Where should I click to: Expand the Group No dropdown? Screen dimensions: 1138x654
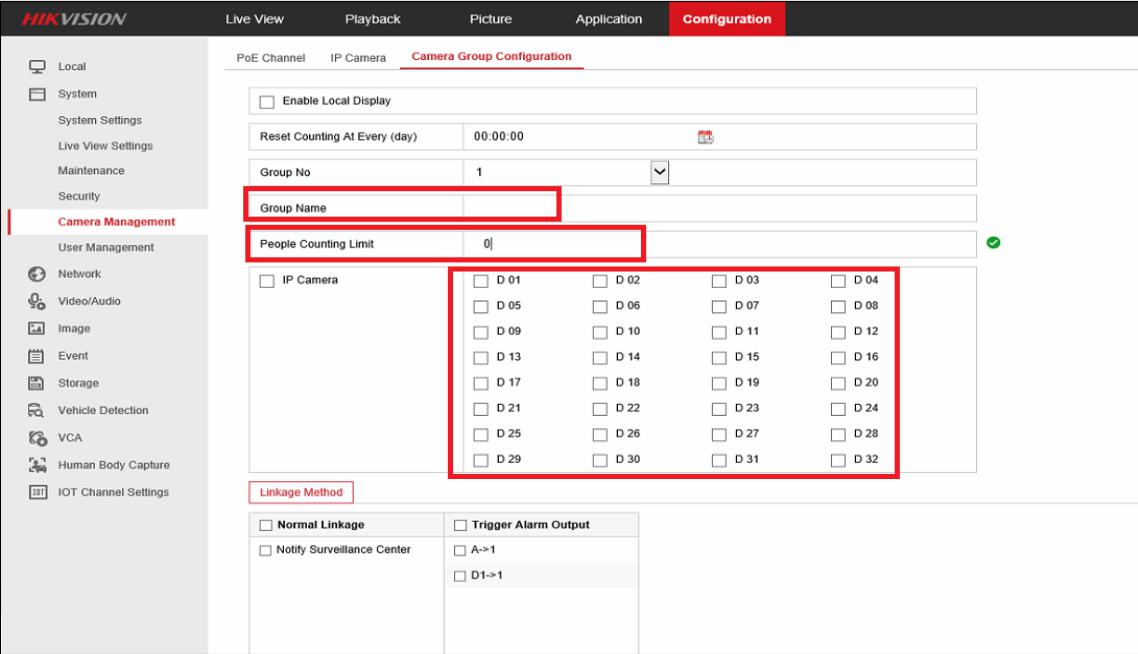[x=659, y=172]
